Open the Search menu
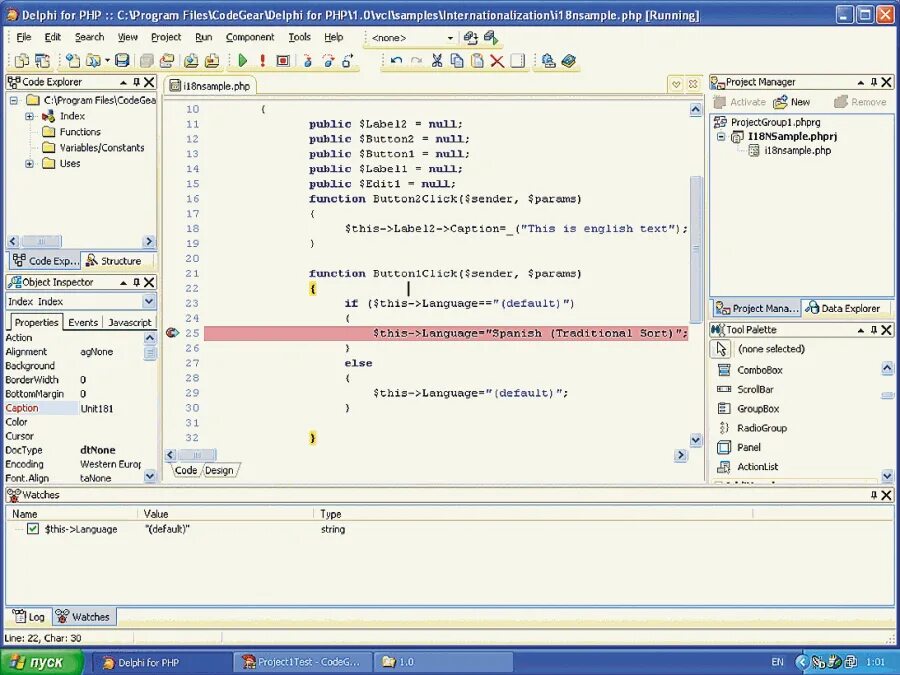Screen dimensions: 900x675 [x=90, y=37]
